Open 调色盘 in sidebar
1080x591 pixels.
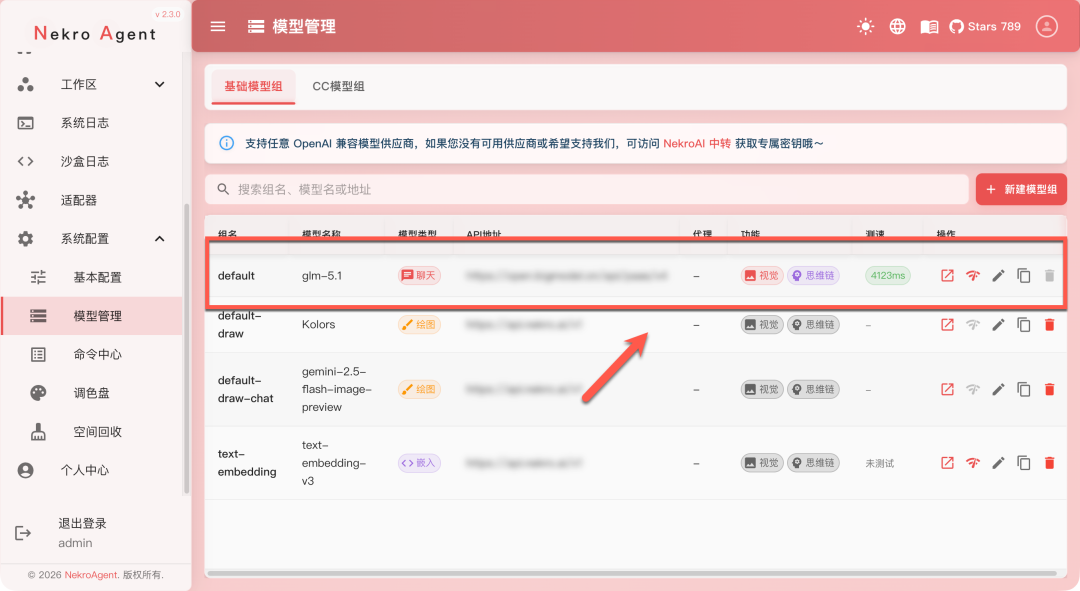92,393
